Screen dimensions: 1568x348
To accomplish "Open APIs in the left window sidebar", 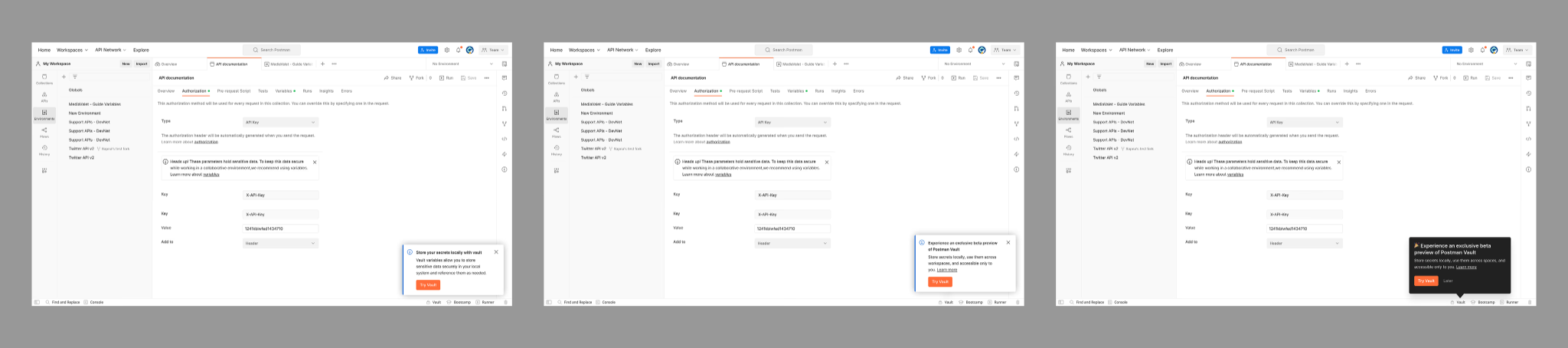I will pyautogui.click(x=44, y=97).
